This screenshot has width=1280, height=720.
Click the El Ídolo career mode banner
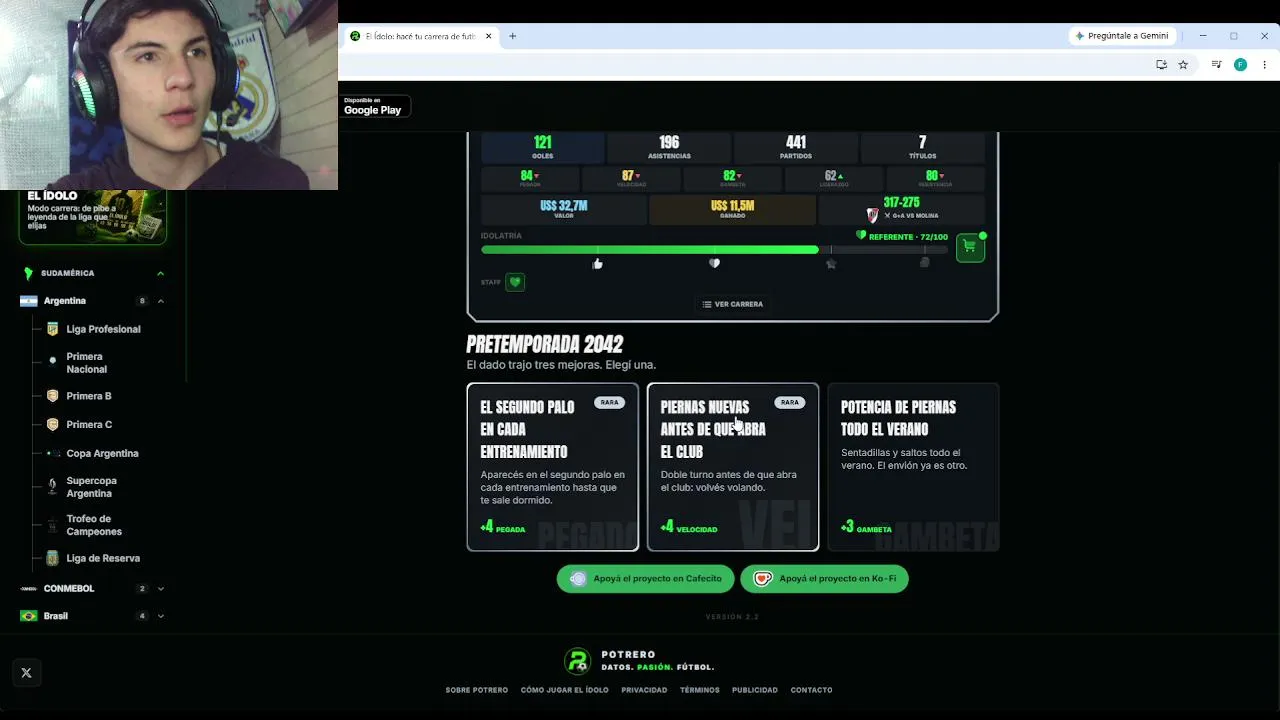[x=93, y=217]
